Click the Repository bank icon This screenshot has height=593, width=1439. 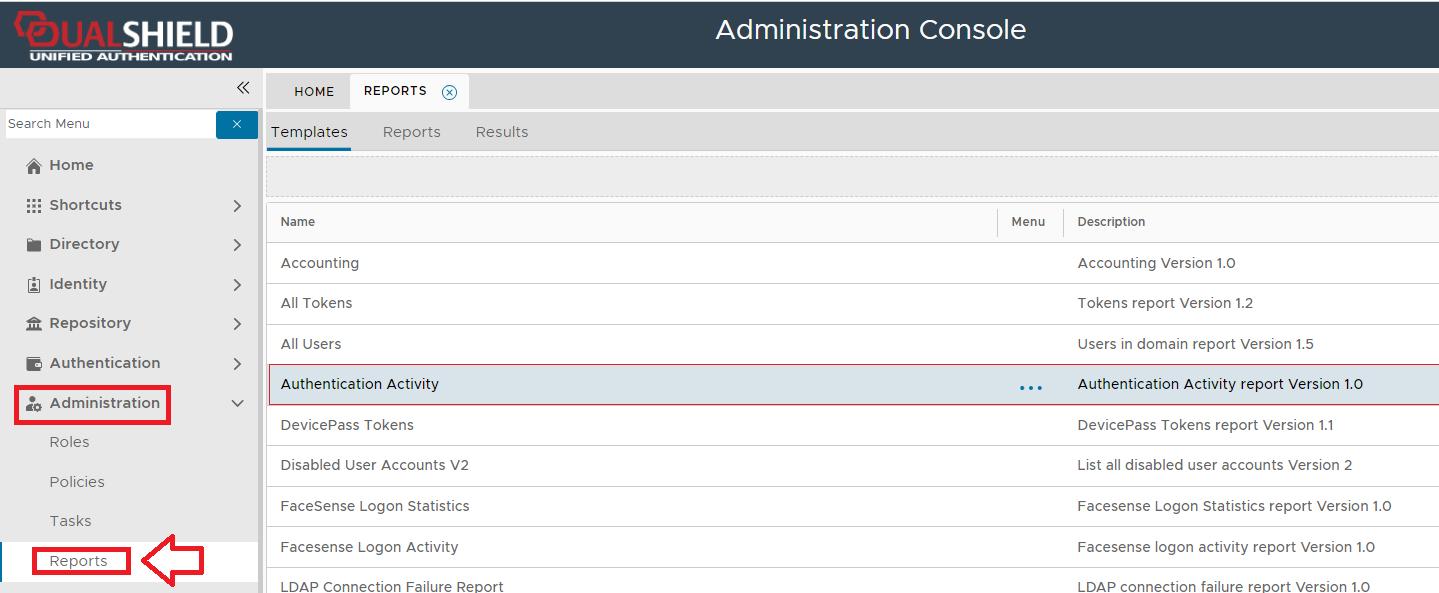point(34,324)
